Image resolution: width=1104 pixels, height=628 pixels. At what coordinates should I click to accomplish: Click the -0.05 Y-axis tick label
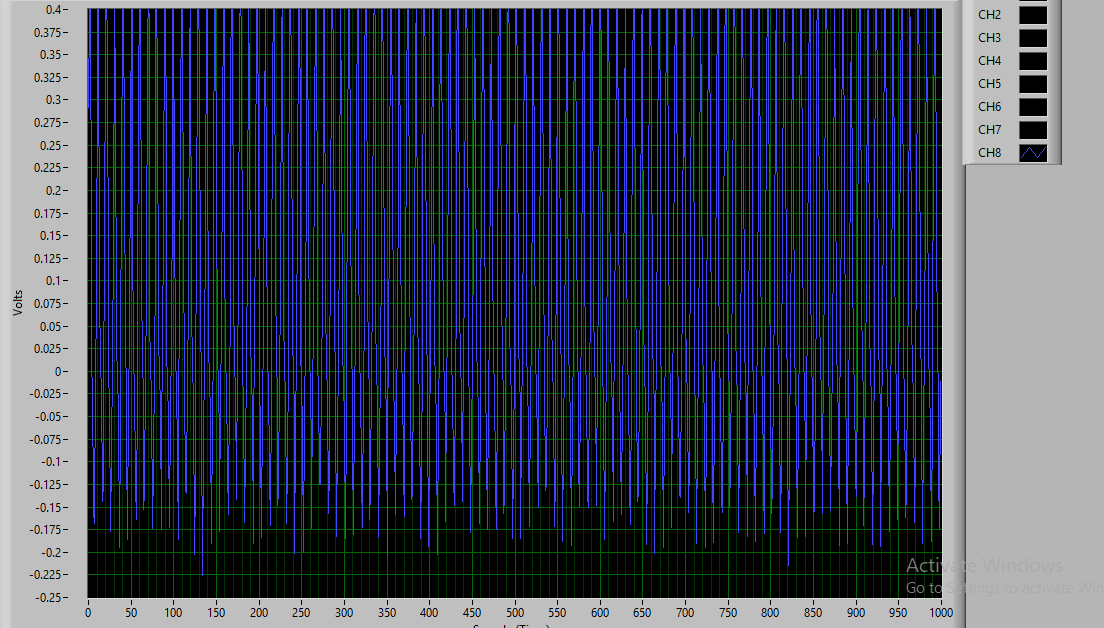[49, 417]
